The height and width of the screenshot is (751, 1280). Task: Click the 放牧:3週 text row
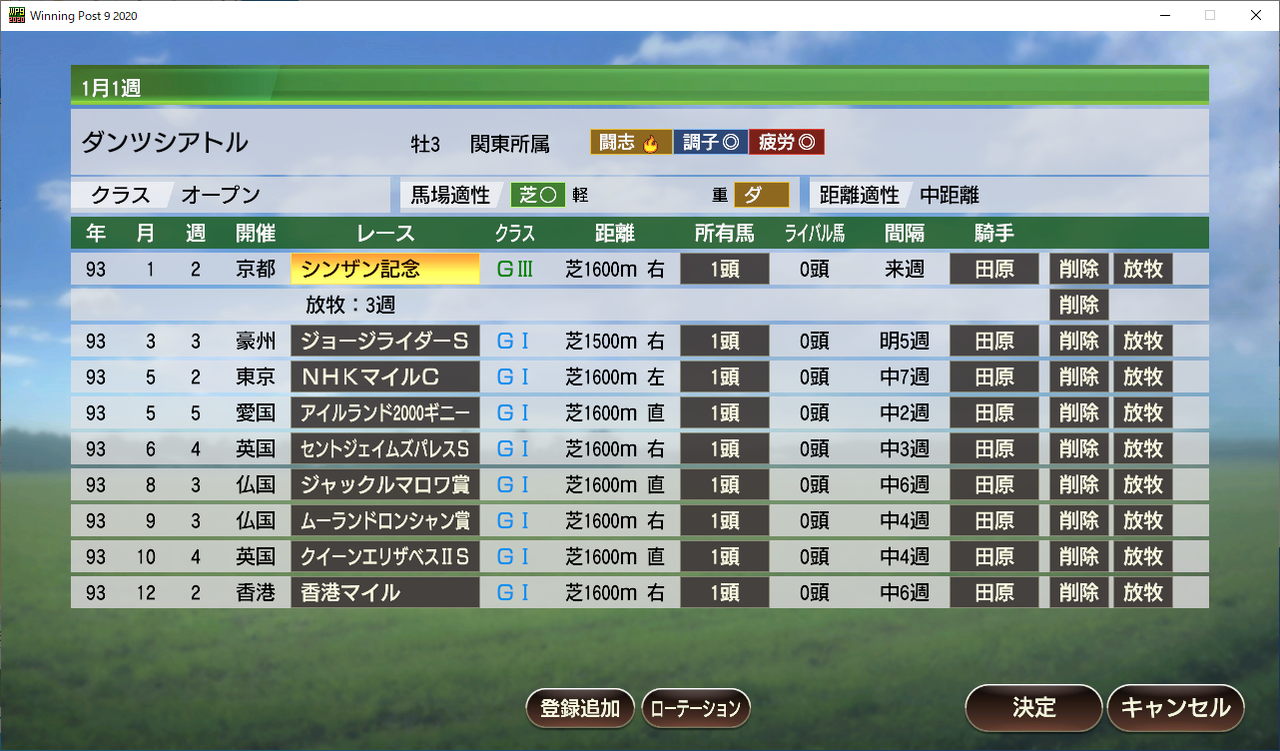coord(350,305)
